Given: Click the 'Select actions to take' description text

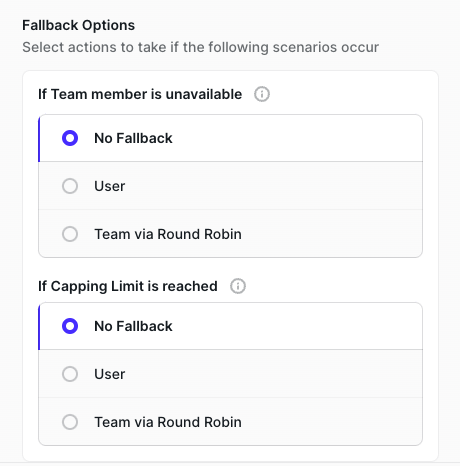Looking at the screenshot, I should (x=201, y=47).
